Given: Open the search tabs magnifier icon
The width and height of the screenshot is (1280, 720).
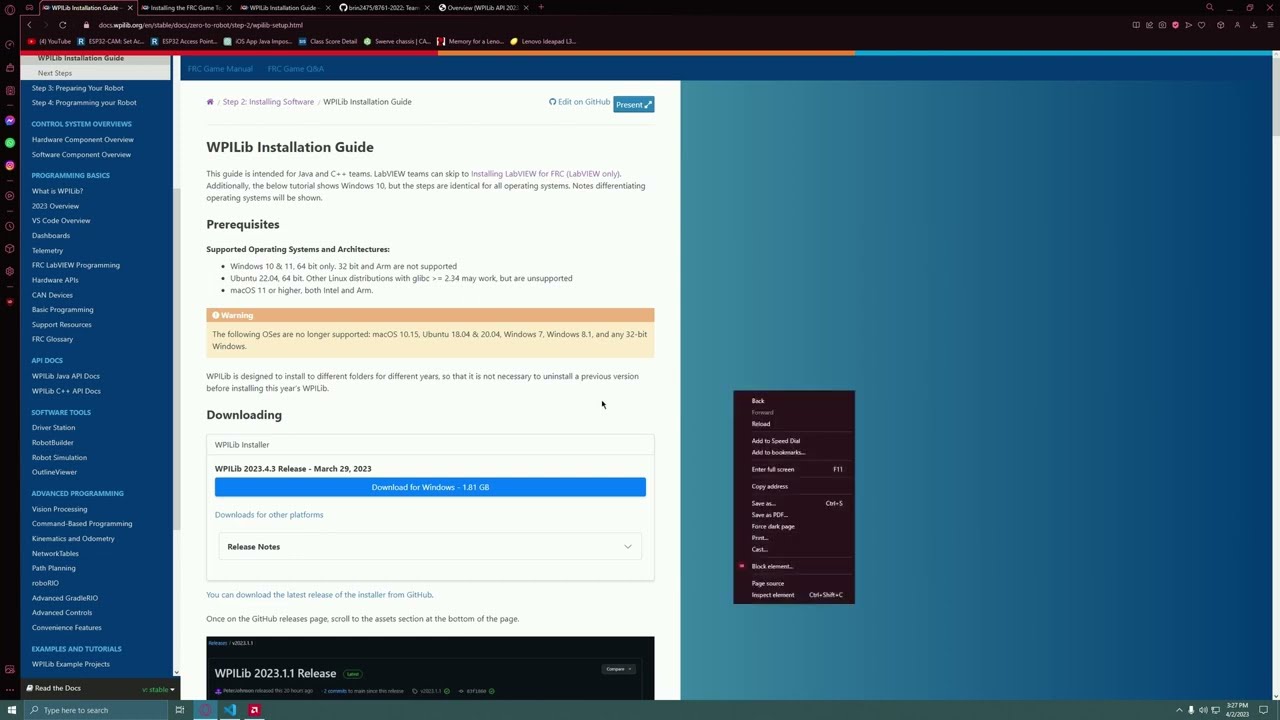Looking at the screenshot, I should 1209,7.
